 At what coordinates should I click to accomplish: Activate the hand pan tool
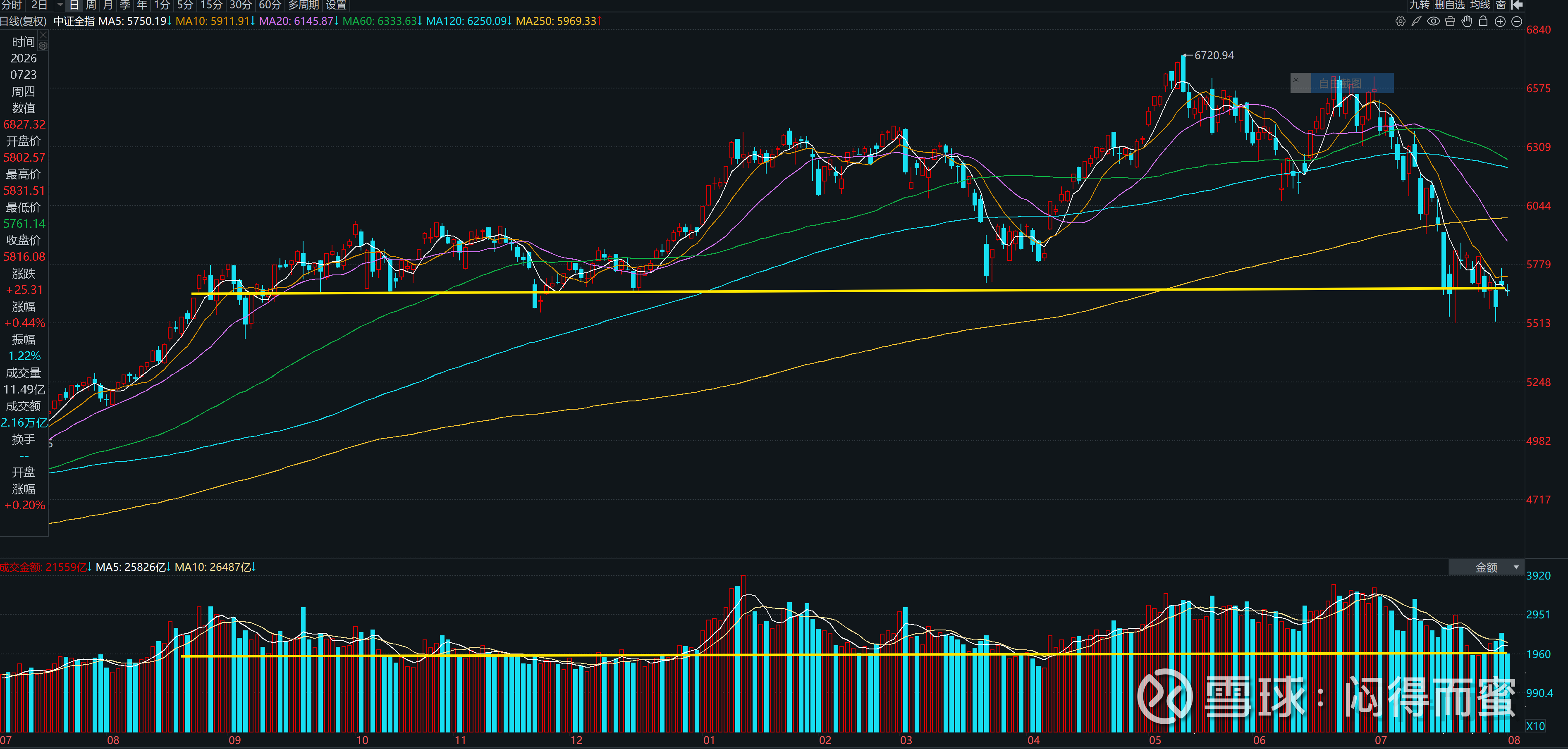coord(1467,21)
